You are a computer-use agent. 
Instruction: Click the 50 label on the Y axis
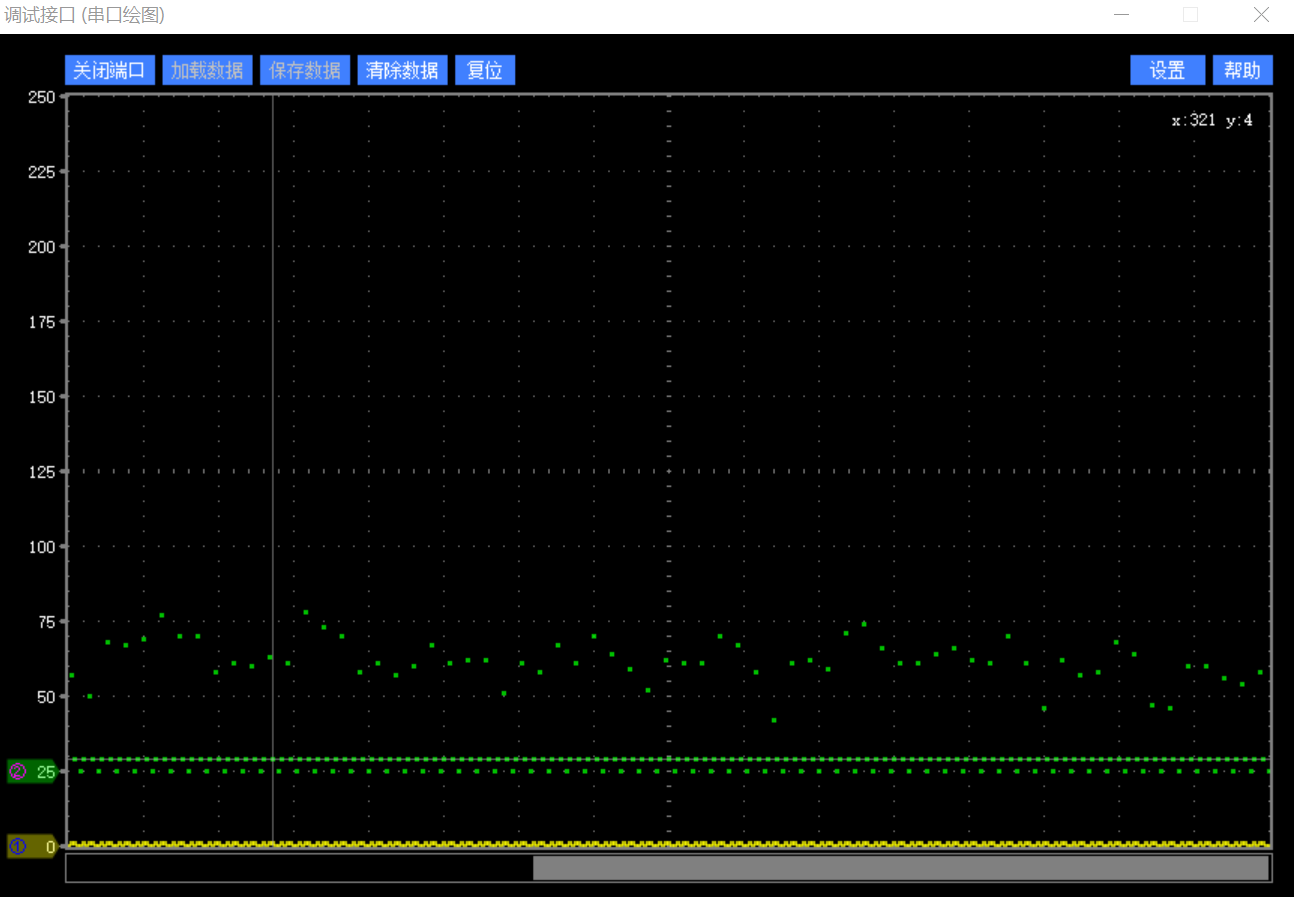tap(45, 697)
